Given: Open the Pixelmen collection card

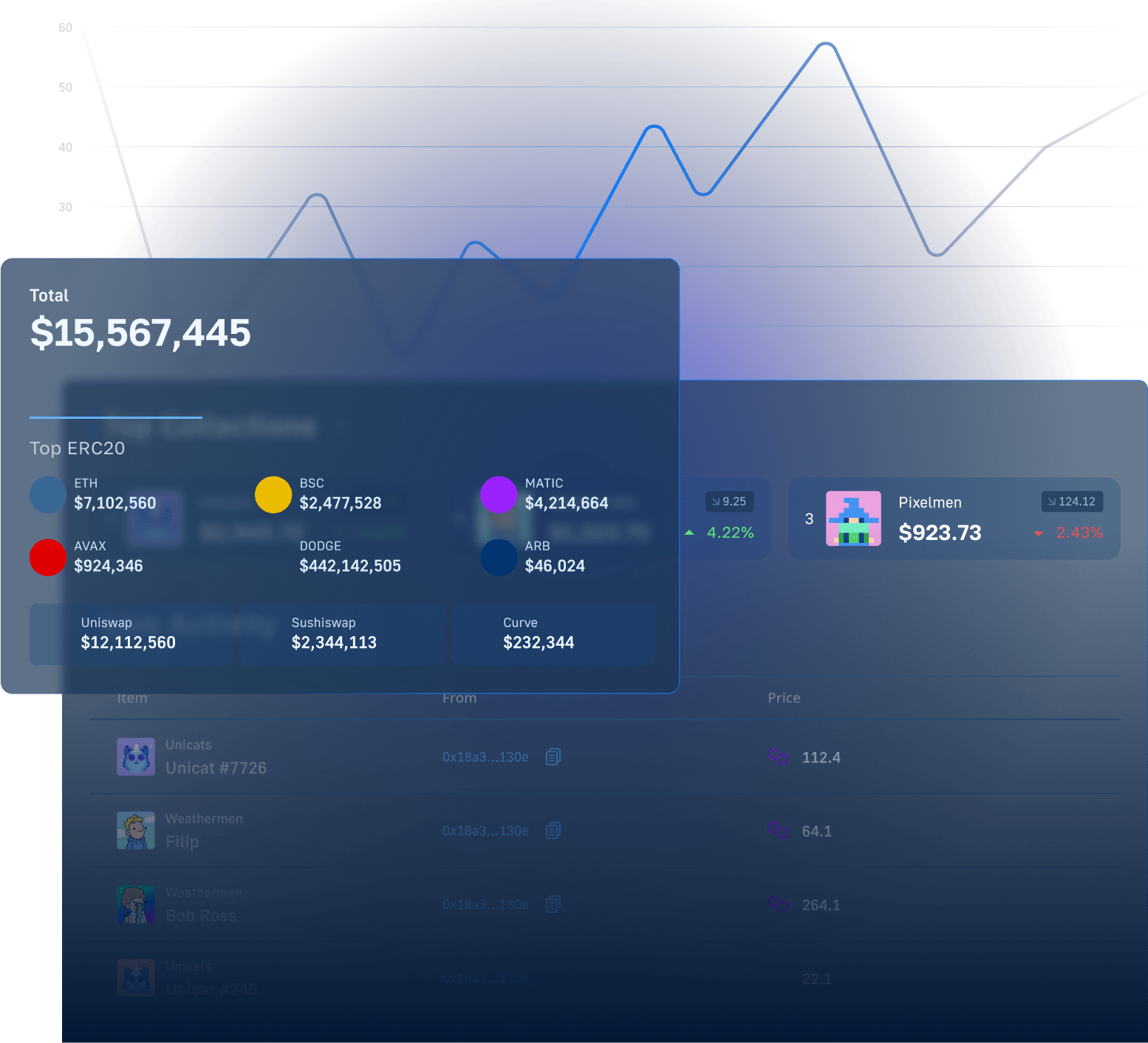Looking at the screenshot, I should point(954,519).
